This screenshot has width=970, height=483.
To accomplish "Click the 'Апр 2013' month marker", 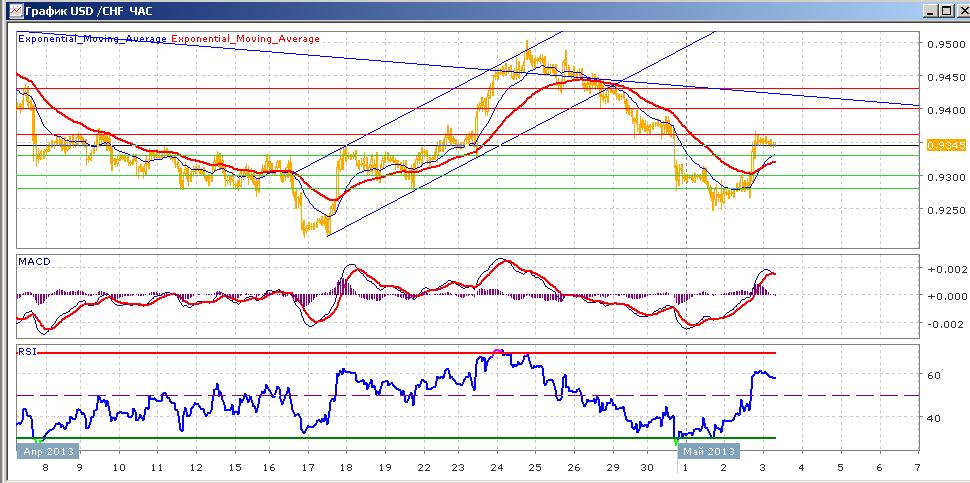I will (48, 451).
